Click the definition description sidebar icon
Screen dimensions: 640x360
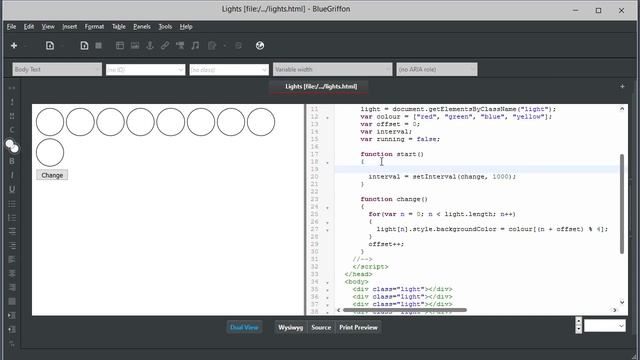pos(12,245)
